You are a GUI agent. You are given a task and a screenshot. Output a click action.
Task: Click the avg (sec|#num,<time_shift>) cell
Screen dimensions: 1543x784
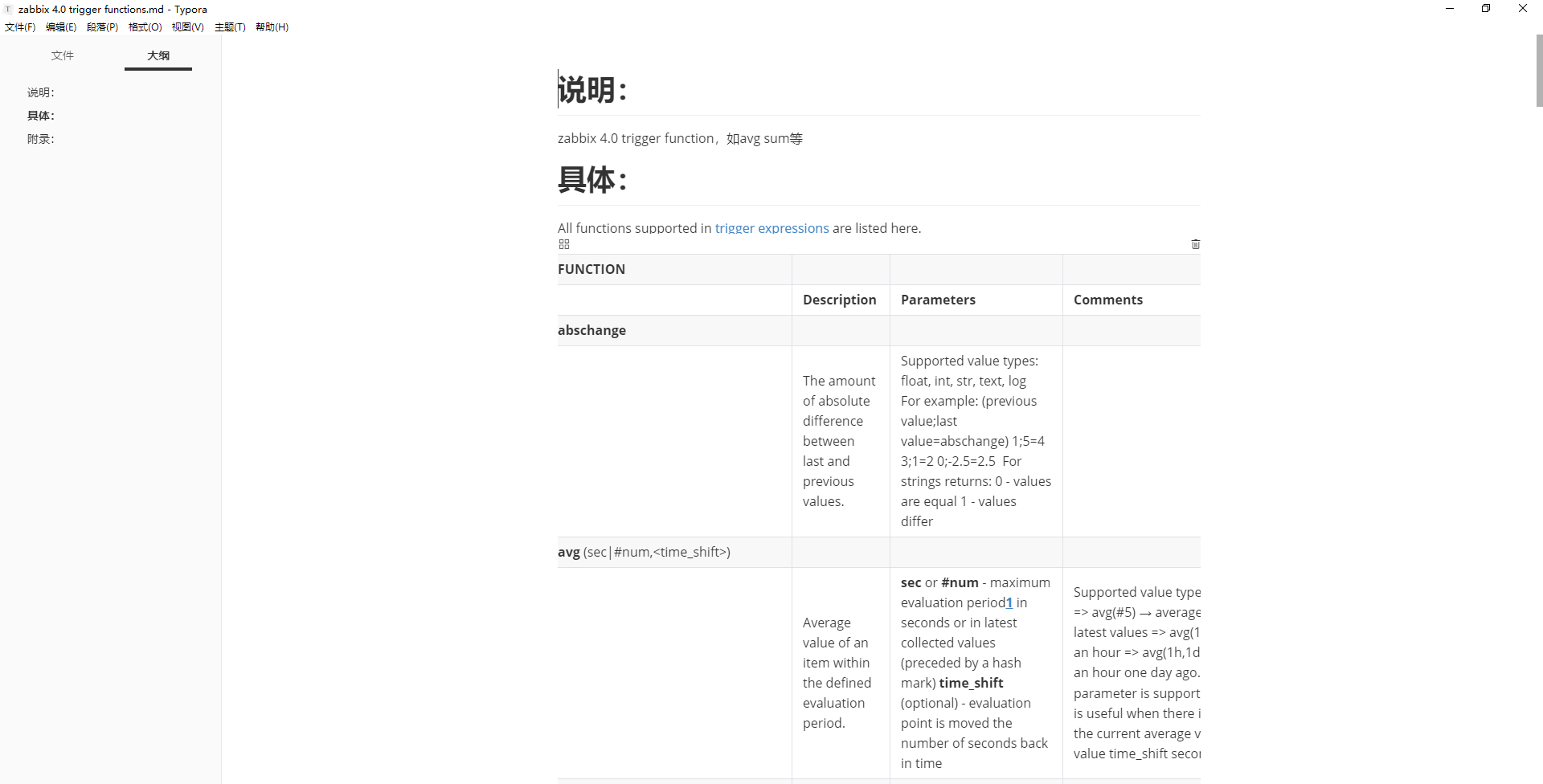[674, 552]
